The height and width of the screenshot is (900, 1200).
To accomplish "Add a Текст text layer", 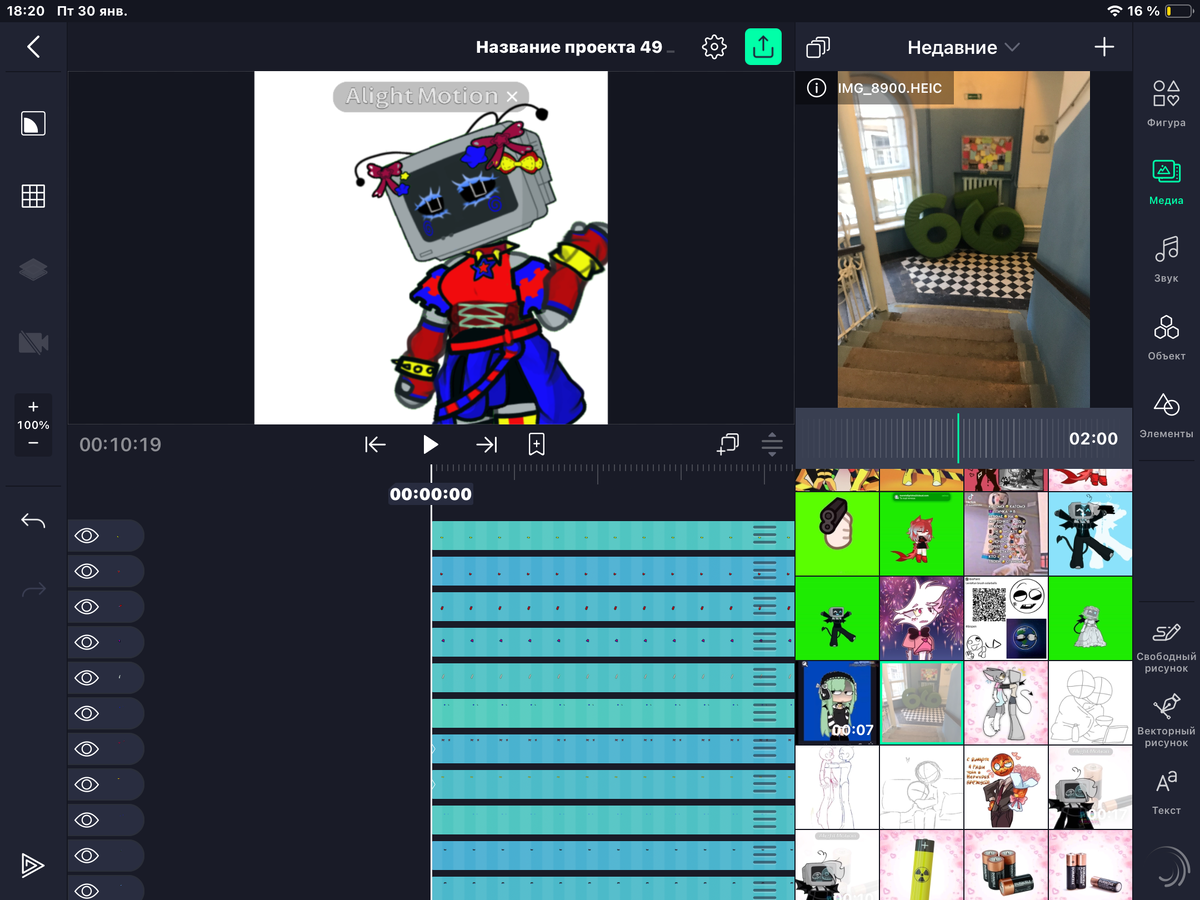I will (x=1166, y=793).
